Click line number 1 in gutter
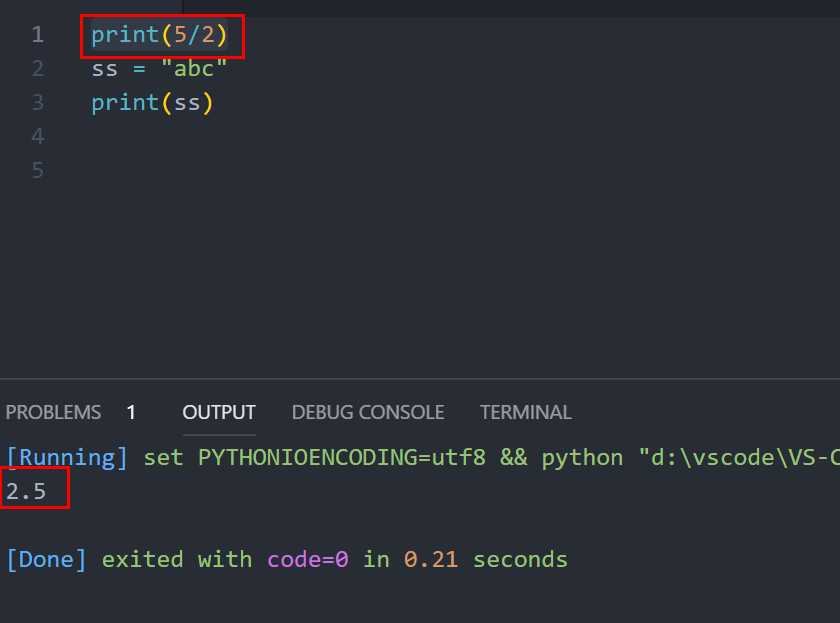 point(38,35)
